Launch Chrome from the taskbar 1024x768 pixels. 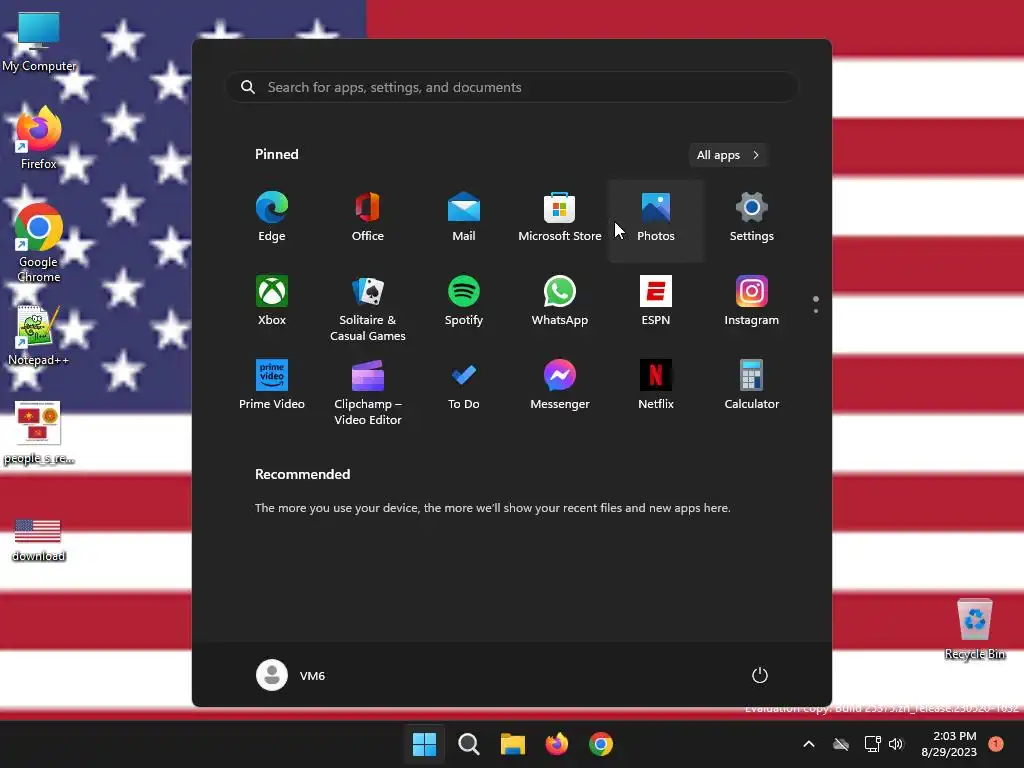click(601, 744)
